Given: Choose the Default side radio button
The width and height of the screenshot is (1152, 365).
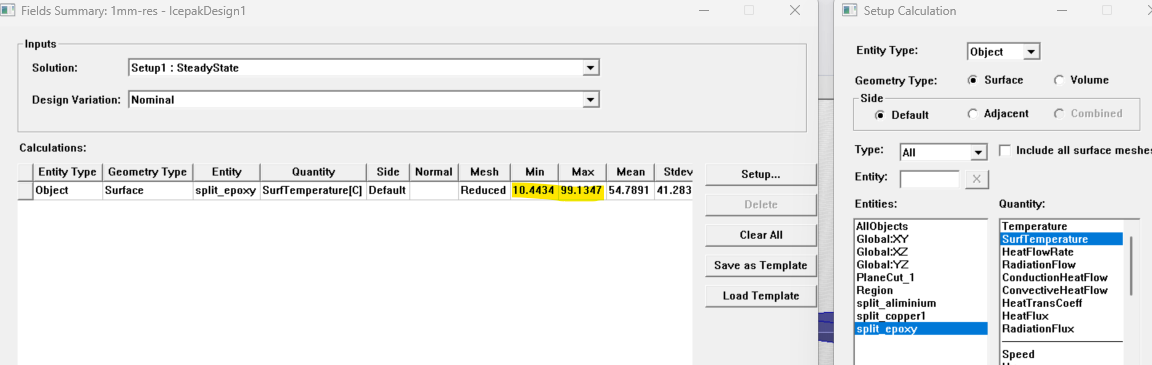Looking at the screenshot, I should click(x=881, y=115).
